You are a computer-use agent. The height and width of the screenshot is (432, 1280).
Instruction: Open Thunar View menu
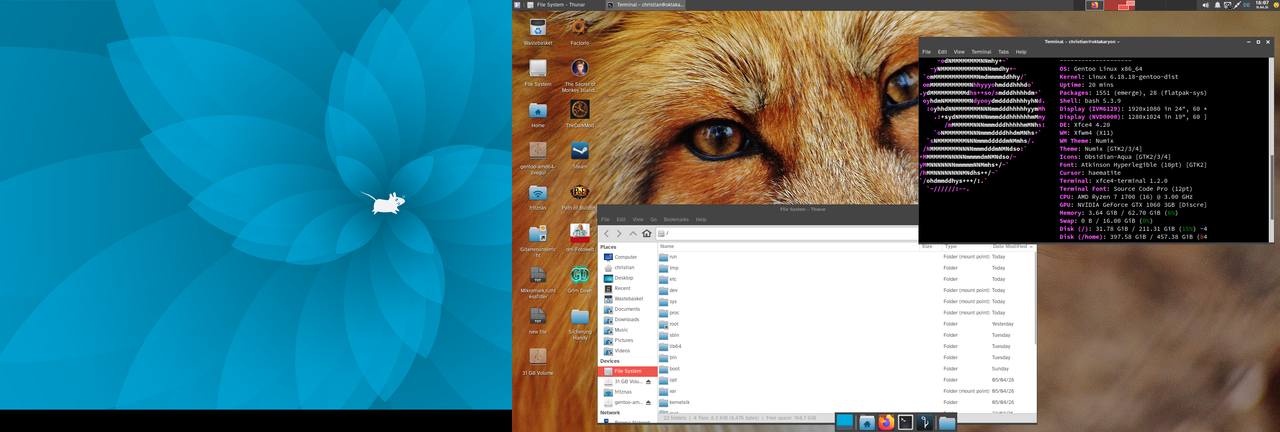[637, 219]
